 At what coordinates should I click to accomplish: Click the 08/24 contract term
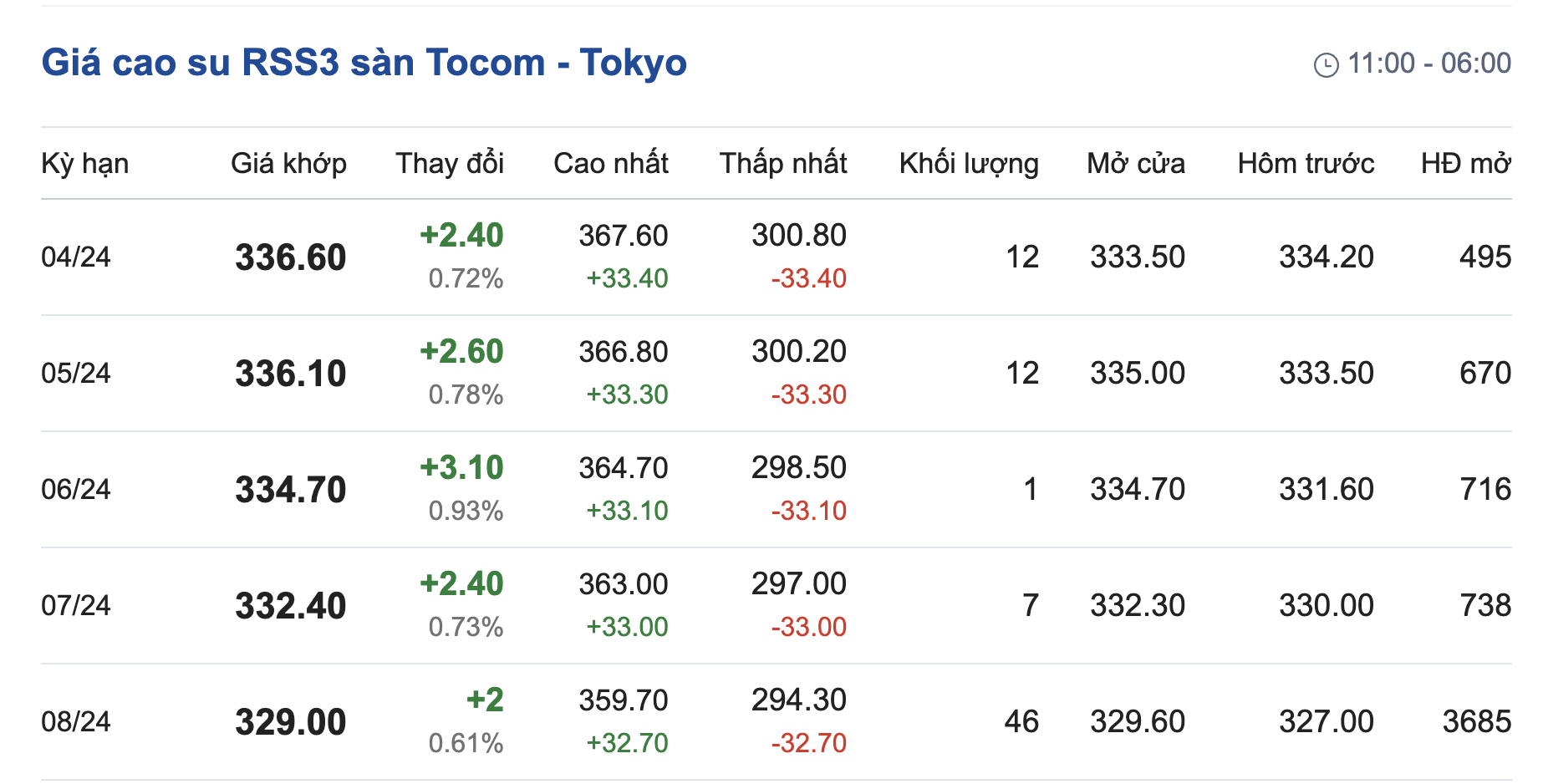click(76, 721)
